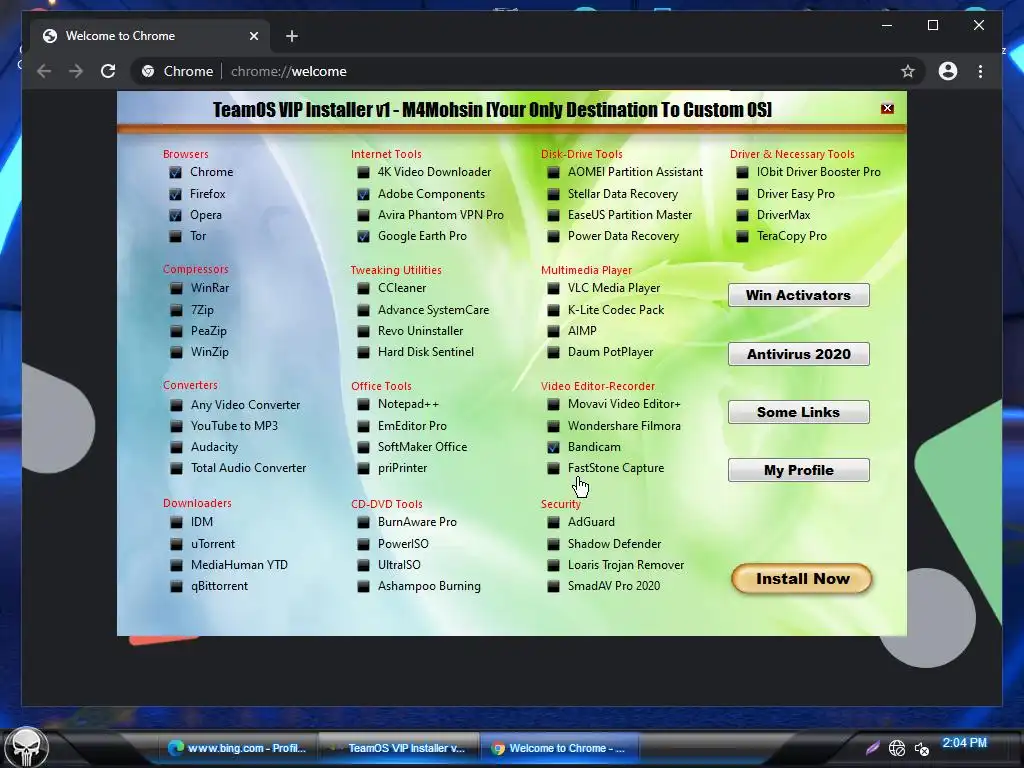Viewport: 1024px width, 768px height.
Task: Close the TeamOS VIP Installer dialog
Action: tap(887, 108)
